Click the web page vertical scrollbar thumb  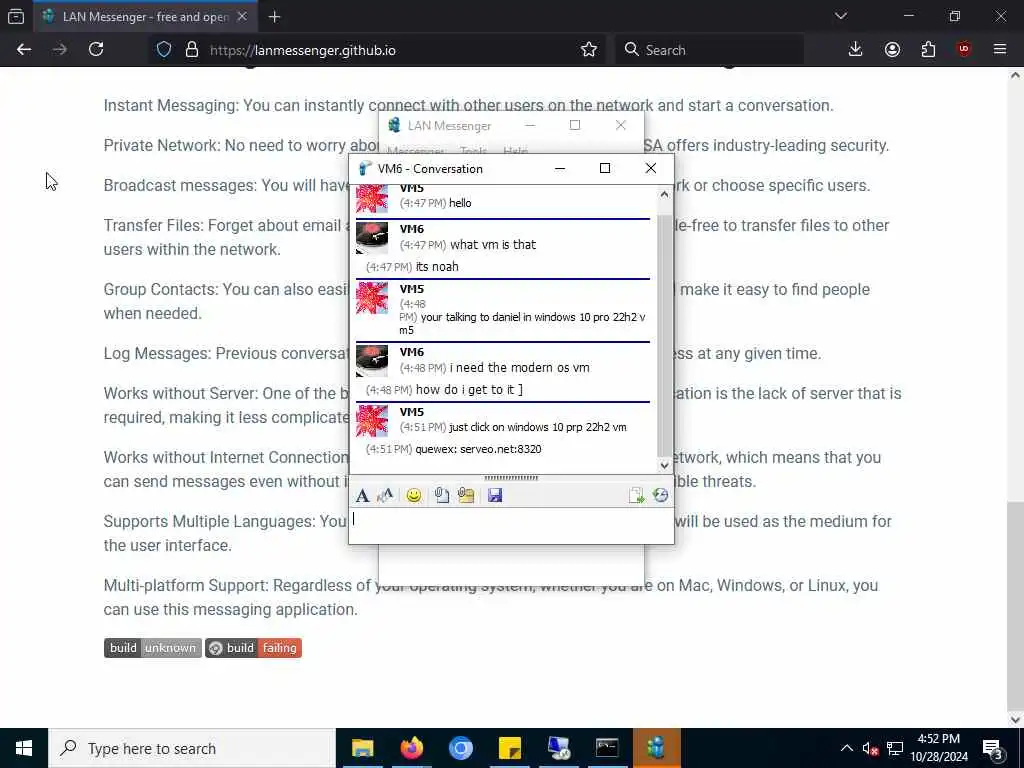coord(1016,606)
